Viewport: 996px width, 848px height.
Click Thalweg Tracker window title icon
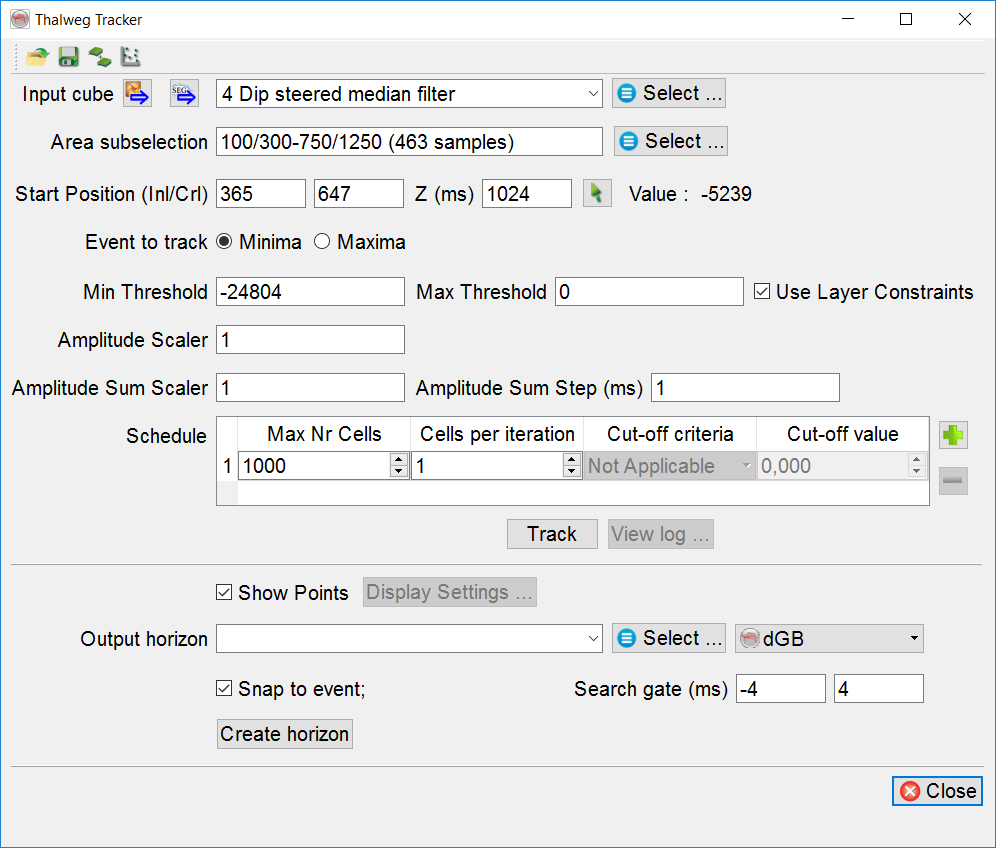tap(20, 19)
